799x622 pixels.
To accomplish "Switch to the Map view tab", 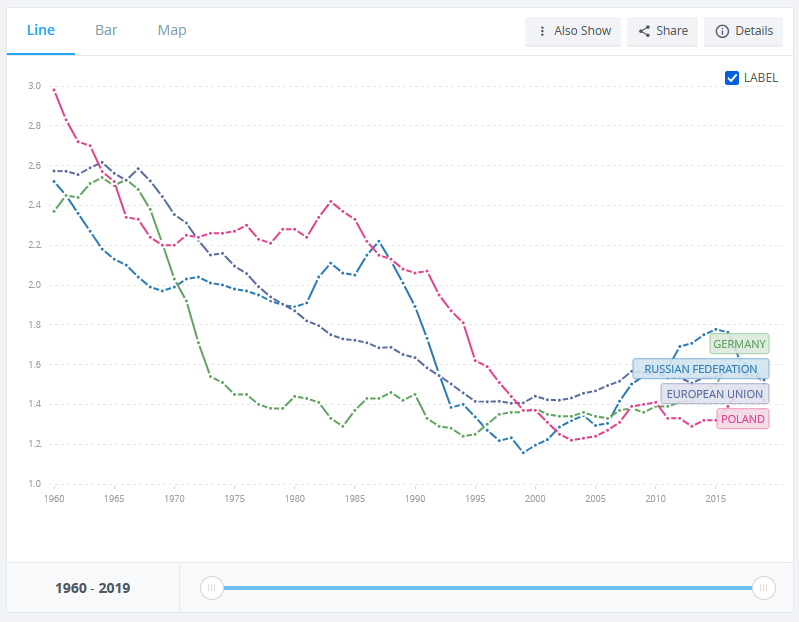I will [x=172, y=30].
